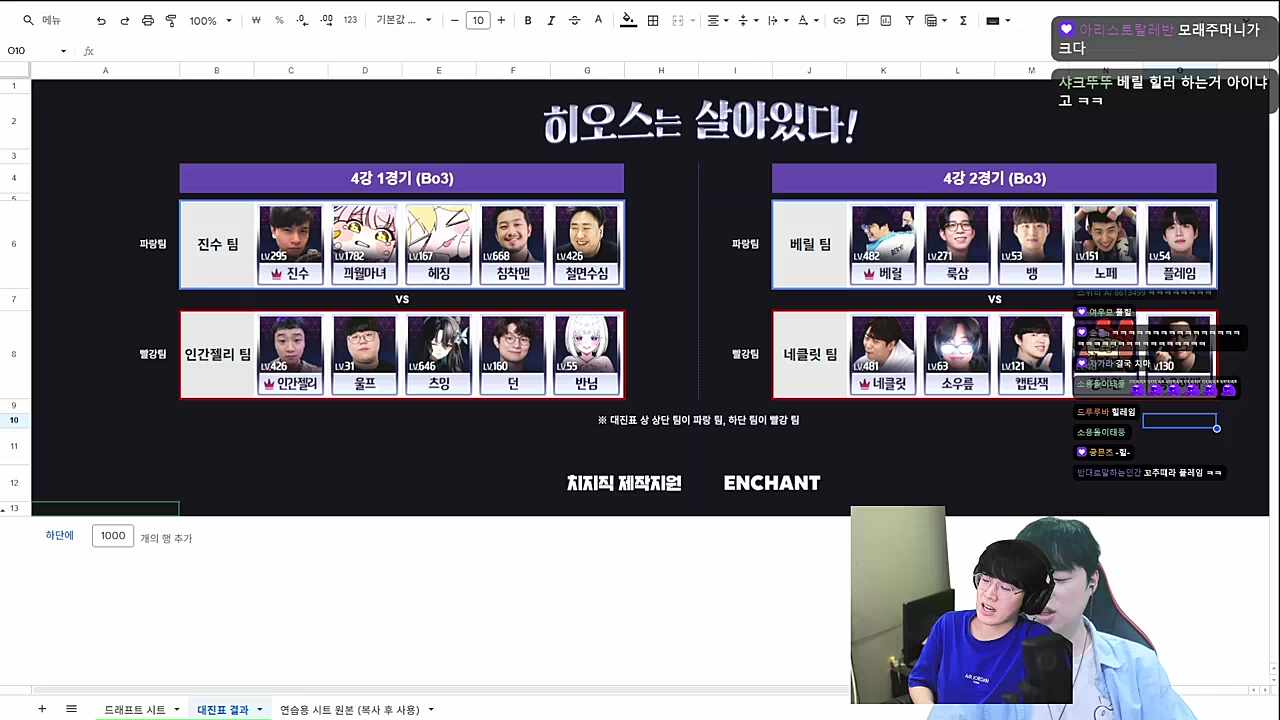Switch to 연습용 시트 원본 tab

click(x=350, y=710)
